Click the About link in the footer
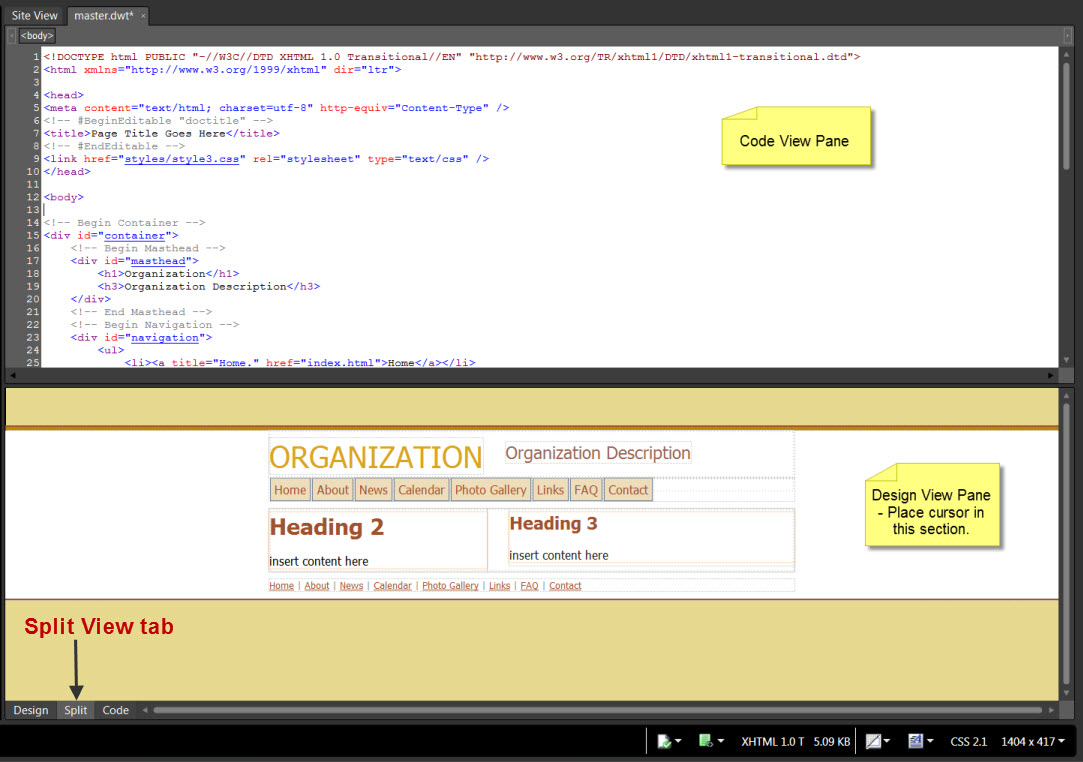The height and width of the screenshot is (762, 1083). point(317,586)
